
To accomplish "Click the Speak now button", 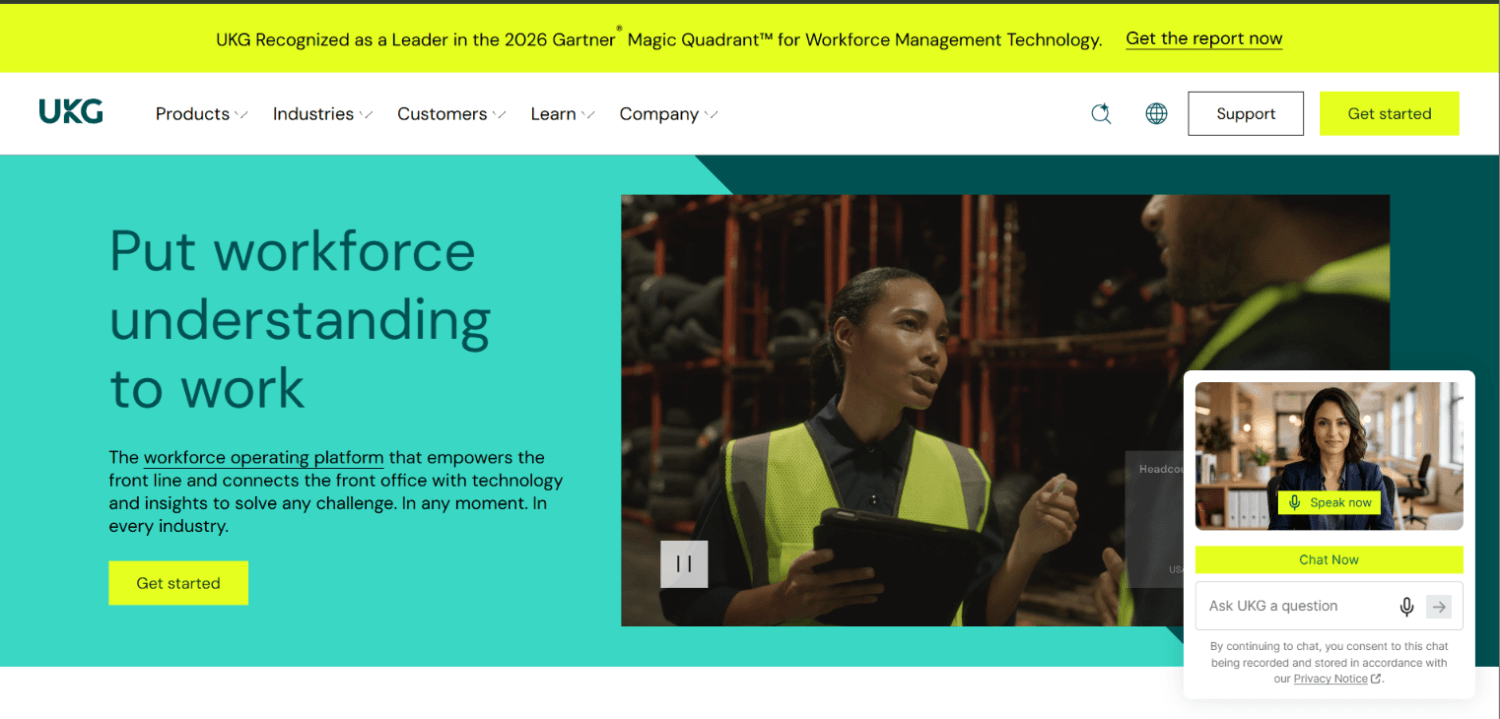I will click(x=1329, y=503).
